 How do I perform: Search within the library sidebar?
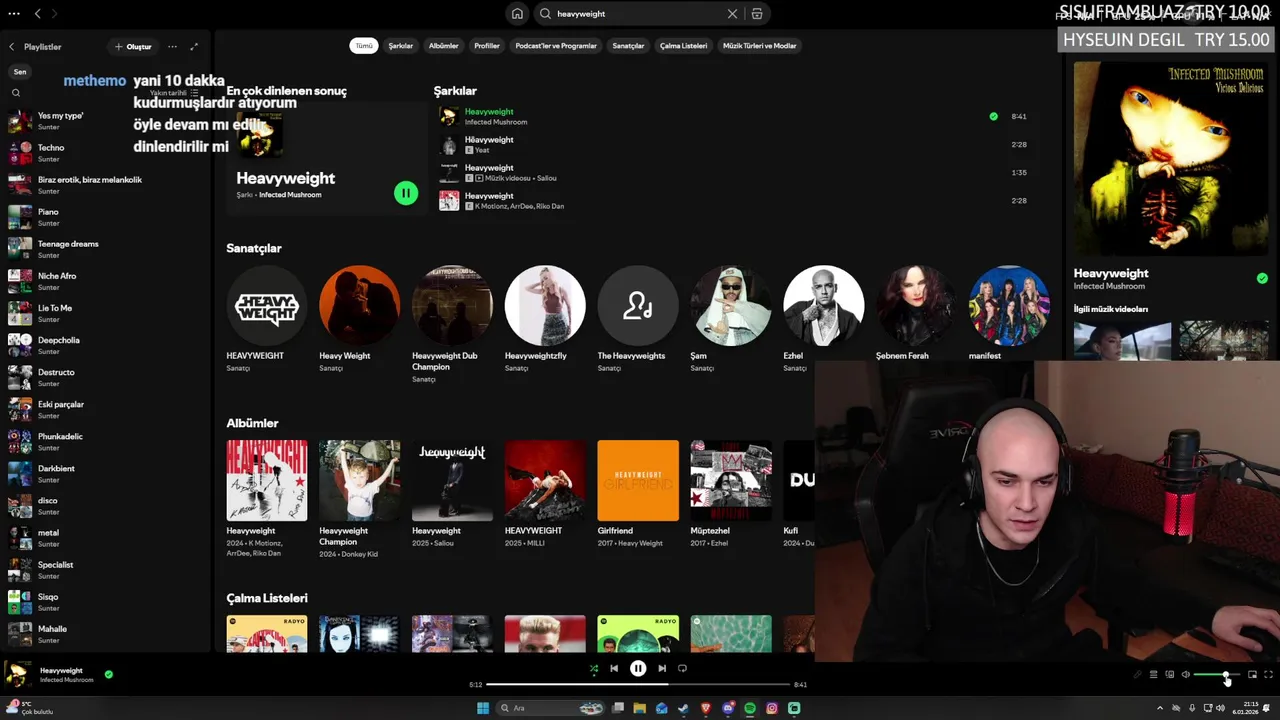click(16, 93)
